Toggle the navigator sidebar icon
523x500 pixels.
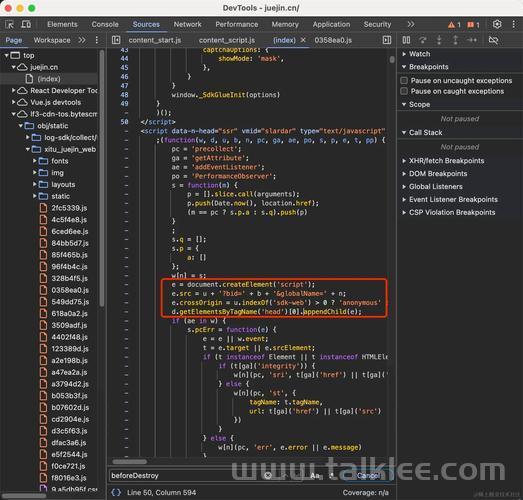[x=116, y=40]
